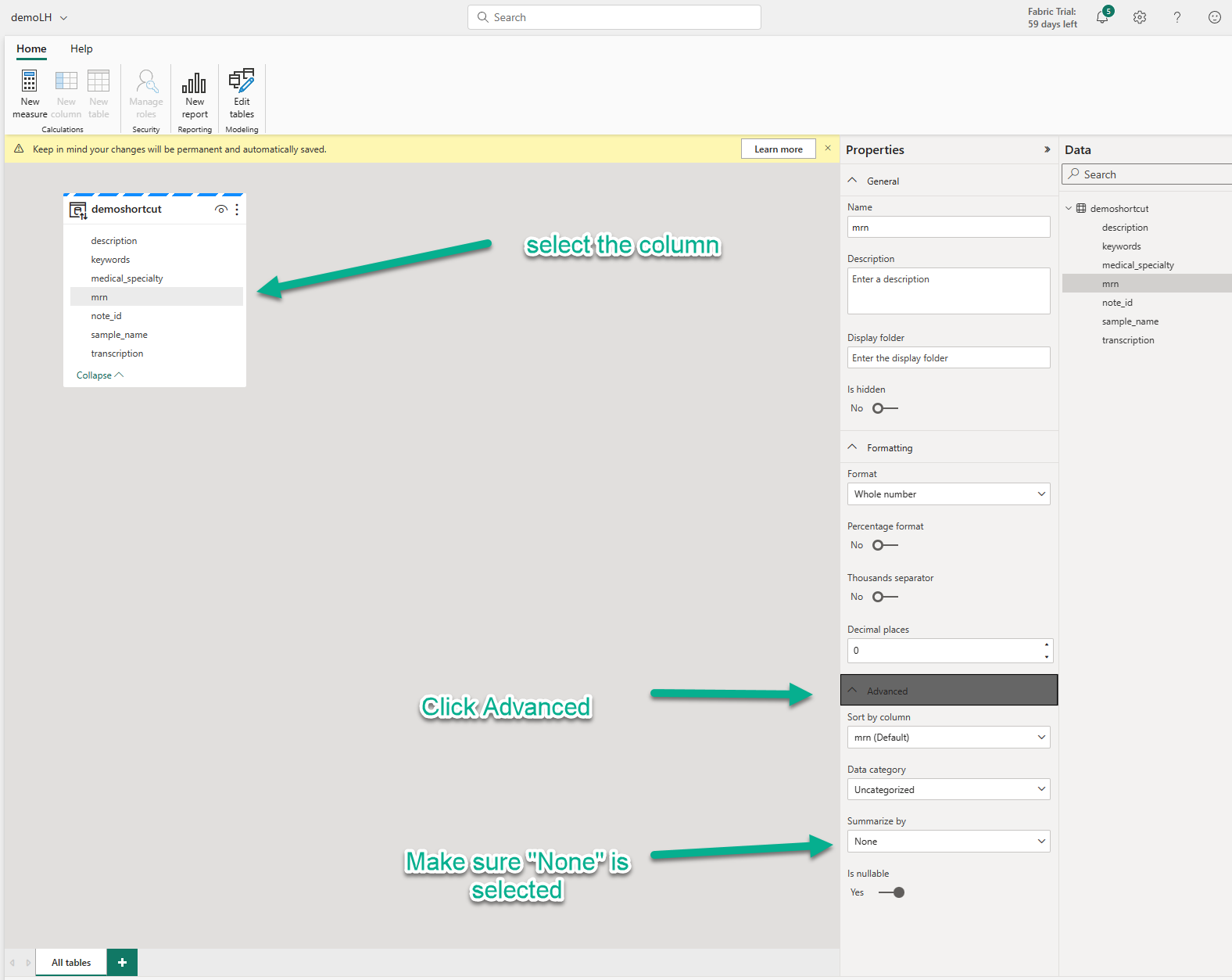Click the New table icon
This screenshot has height=980, width=1232.
[98, 81]
